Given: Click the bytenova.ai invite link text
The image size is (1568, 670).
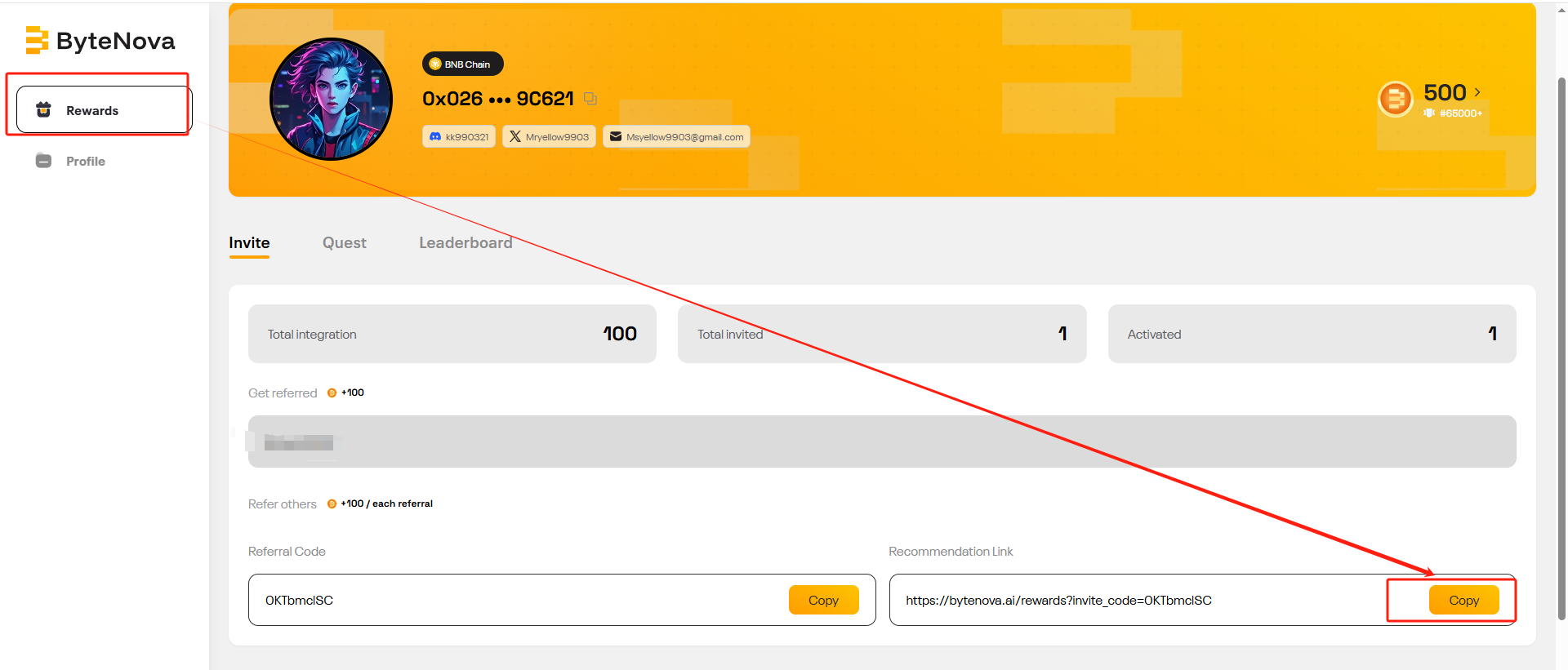Looking at the screenshot, I should 1058,600.
